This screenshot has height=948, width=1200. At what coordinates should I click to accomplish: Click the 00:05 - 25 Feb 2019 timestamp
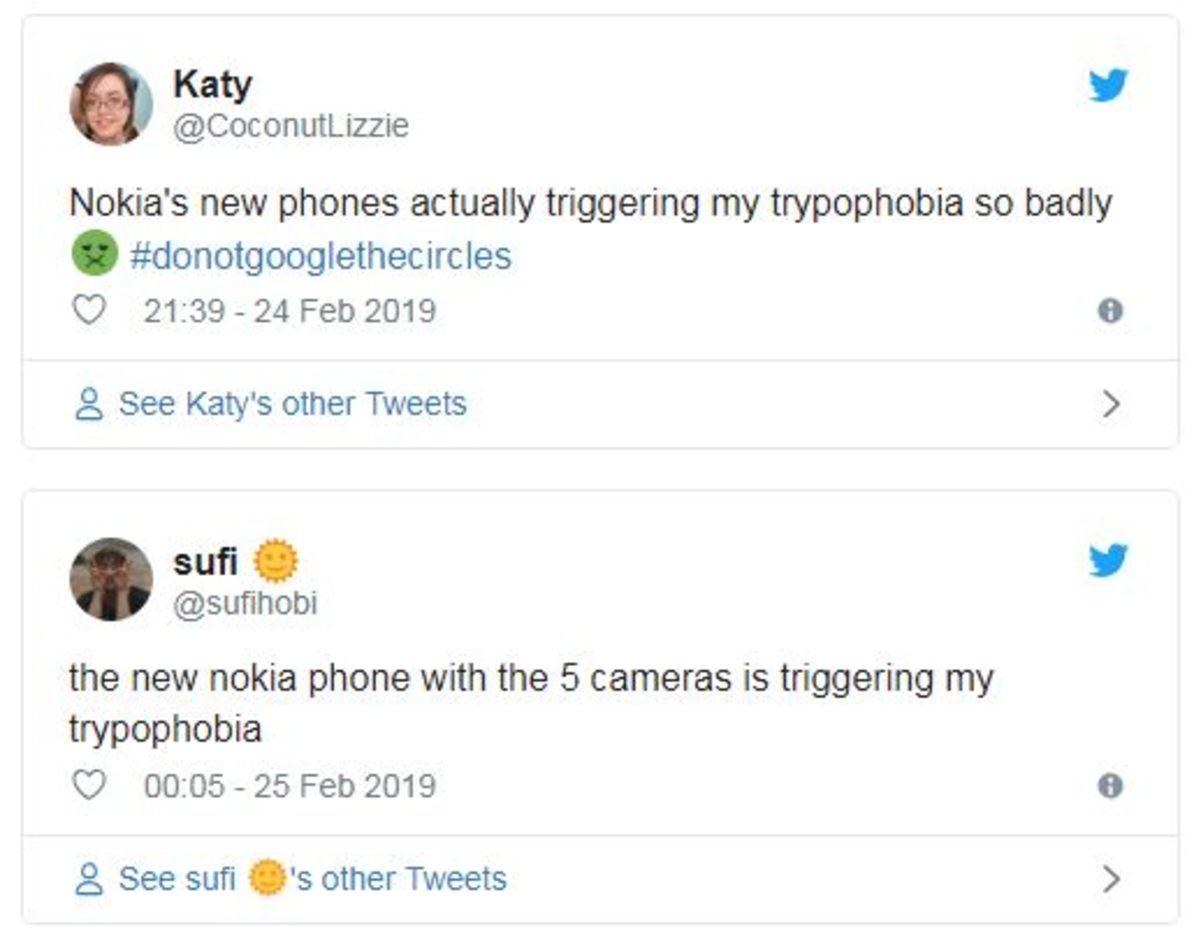click(x=290, y=786)
